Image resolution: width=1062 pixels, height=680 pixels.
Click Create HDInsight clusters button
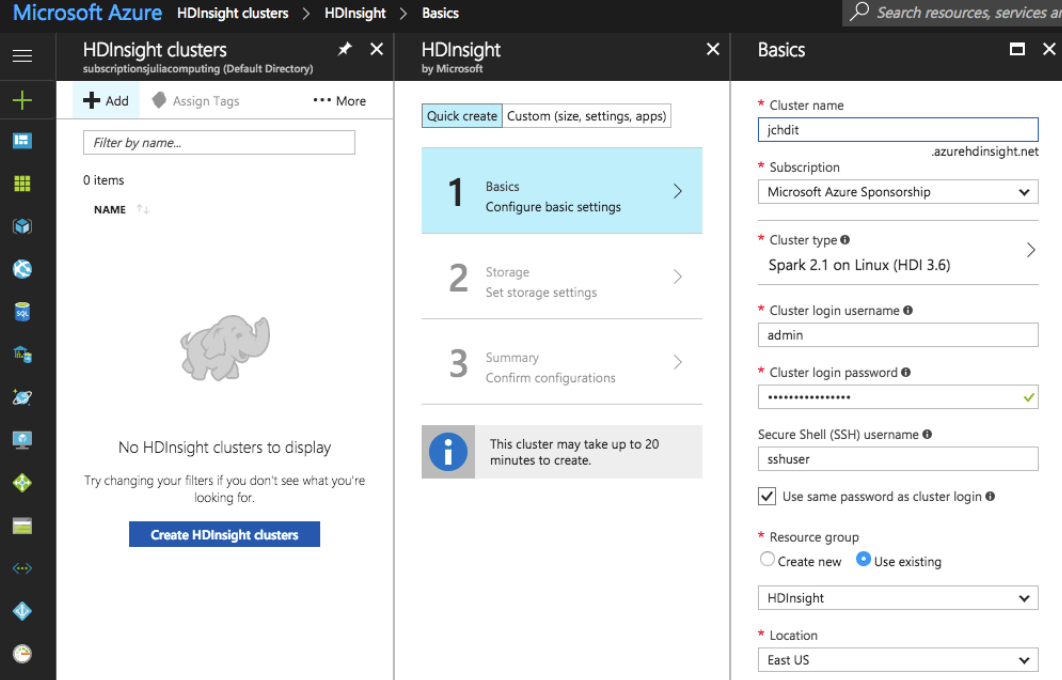224,534
